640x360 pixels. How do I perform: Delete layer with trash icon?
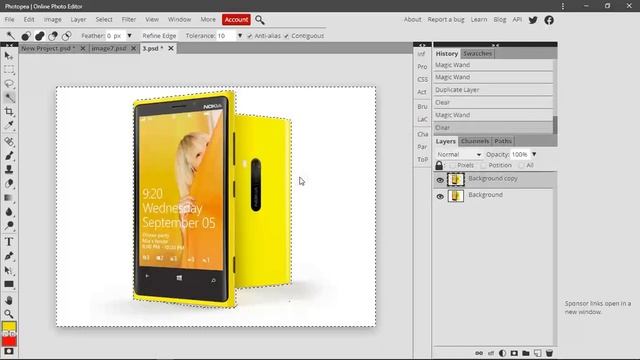coord(549,353)
